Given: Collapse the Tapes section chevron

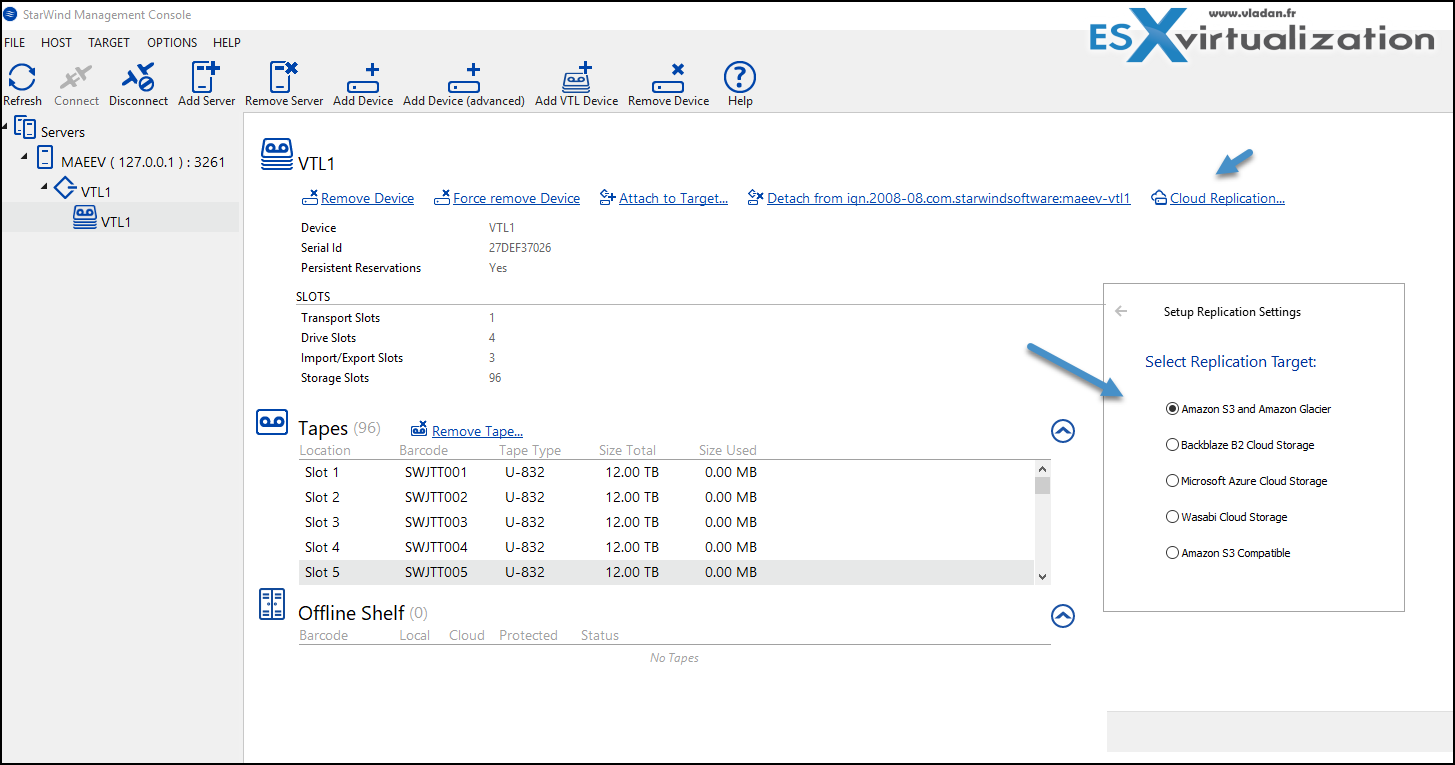Looking at the screenshot, I should 1062,431.
